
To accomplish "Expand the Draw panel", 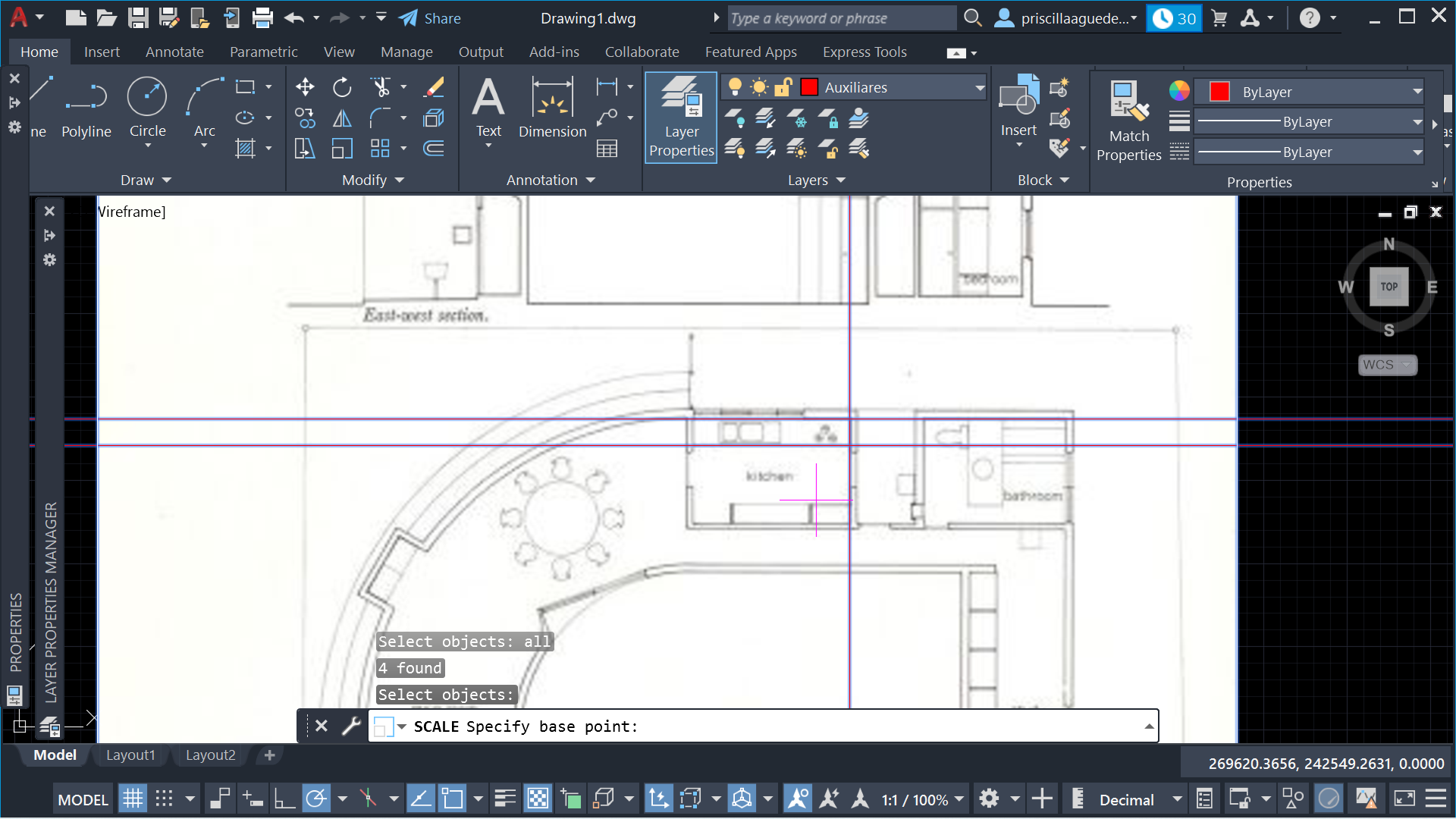I will 146,180.
